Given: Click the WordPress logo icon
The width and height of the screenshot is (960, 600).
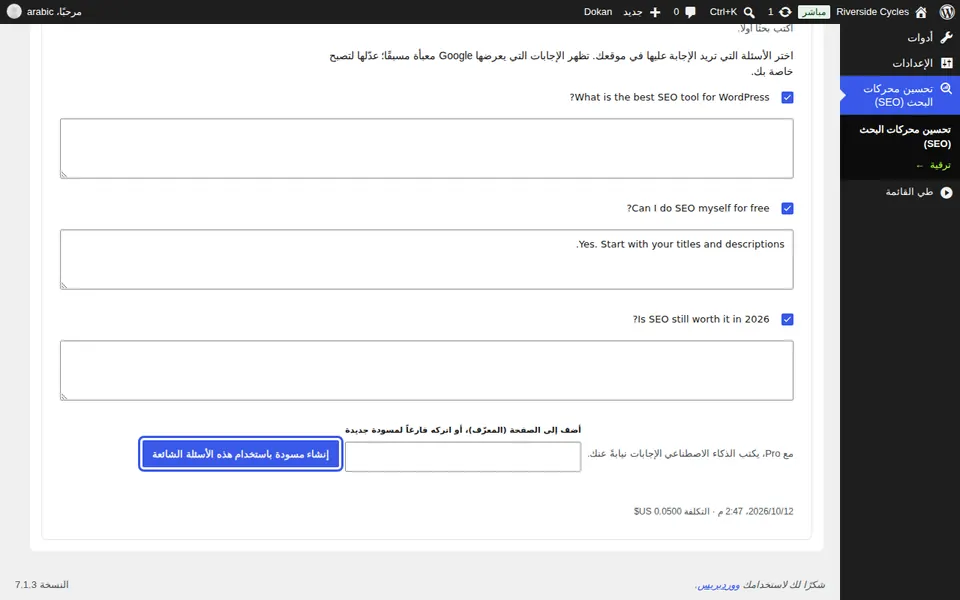Looking at the screenshot, I should coord(947,12).
